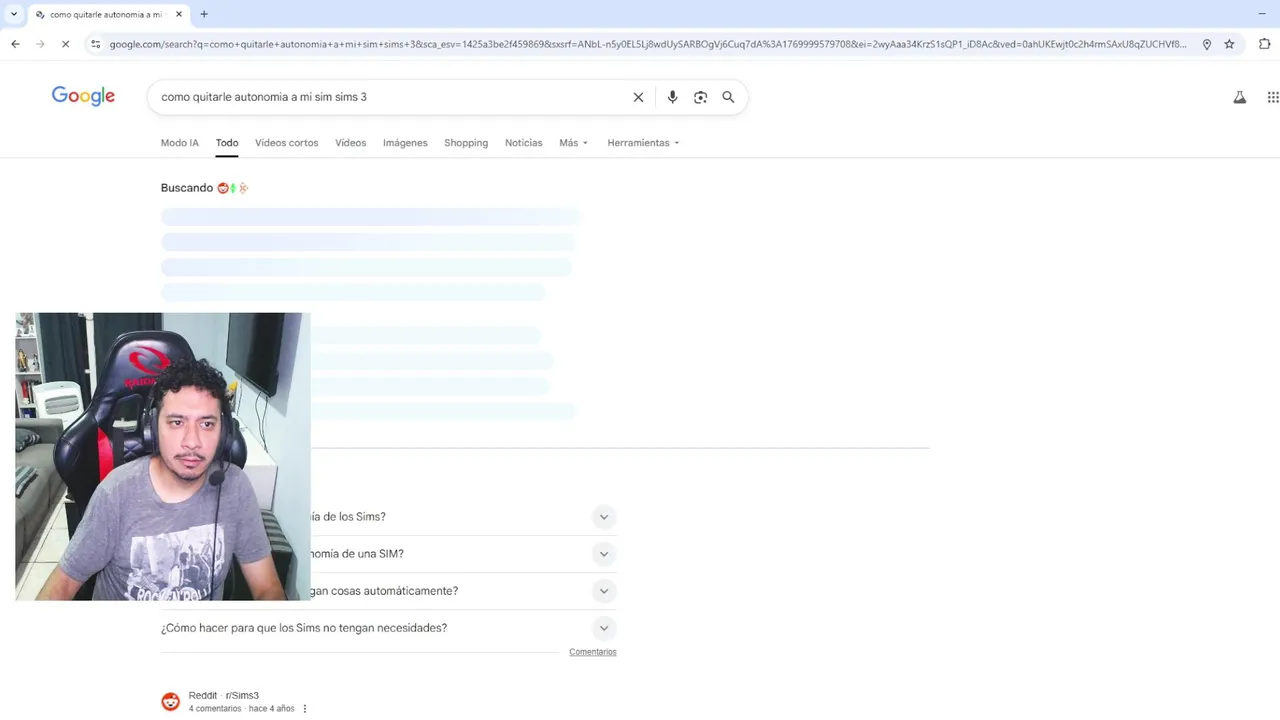Open the Google apps grid
The height and width of the screenshot is (720, 1280).
(x=1273, y=97)
